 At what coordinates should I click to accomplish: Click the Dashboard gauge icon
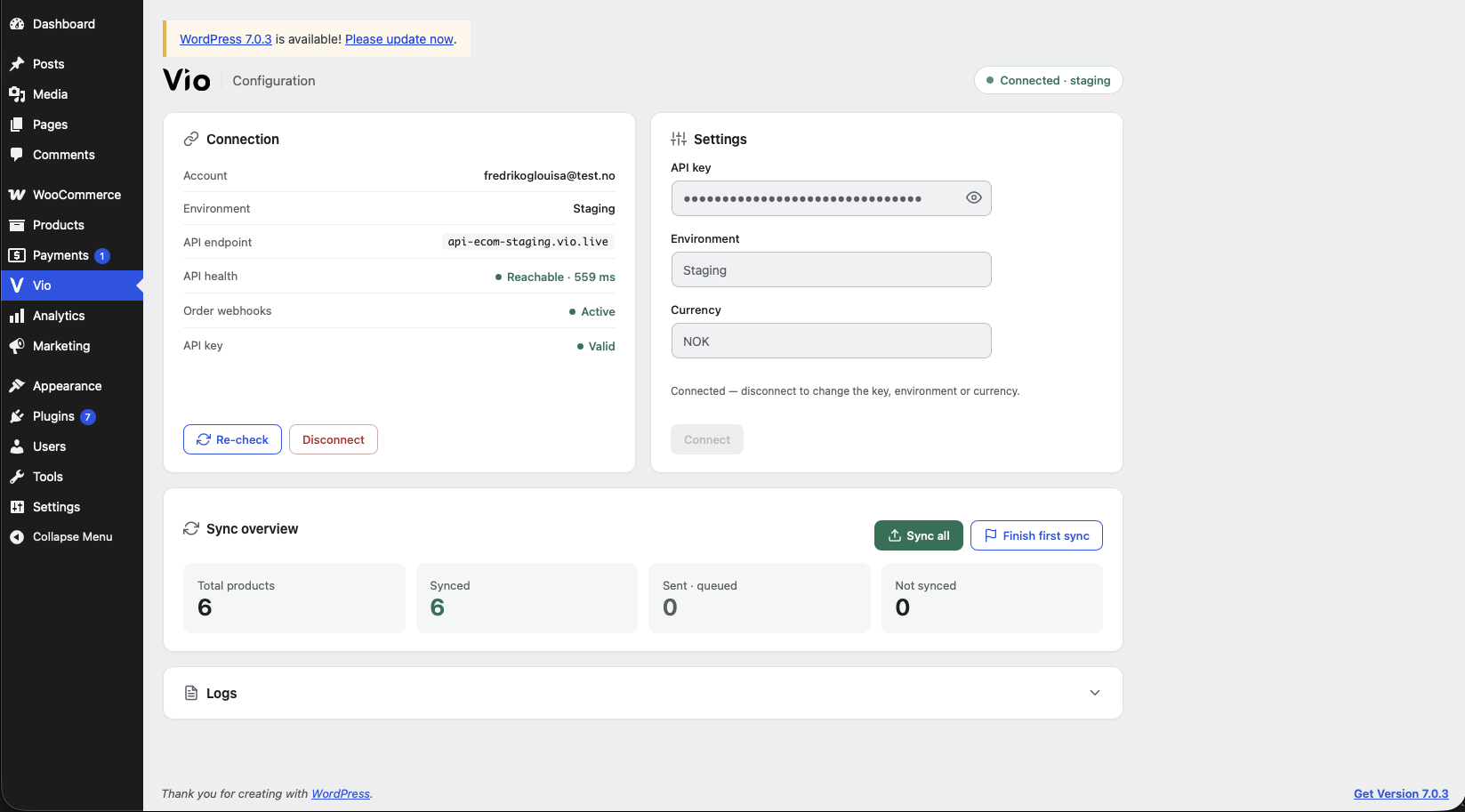[x=17, y=24]
